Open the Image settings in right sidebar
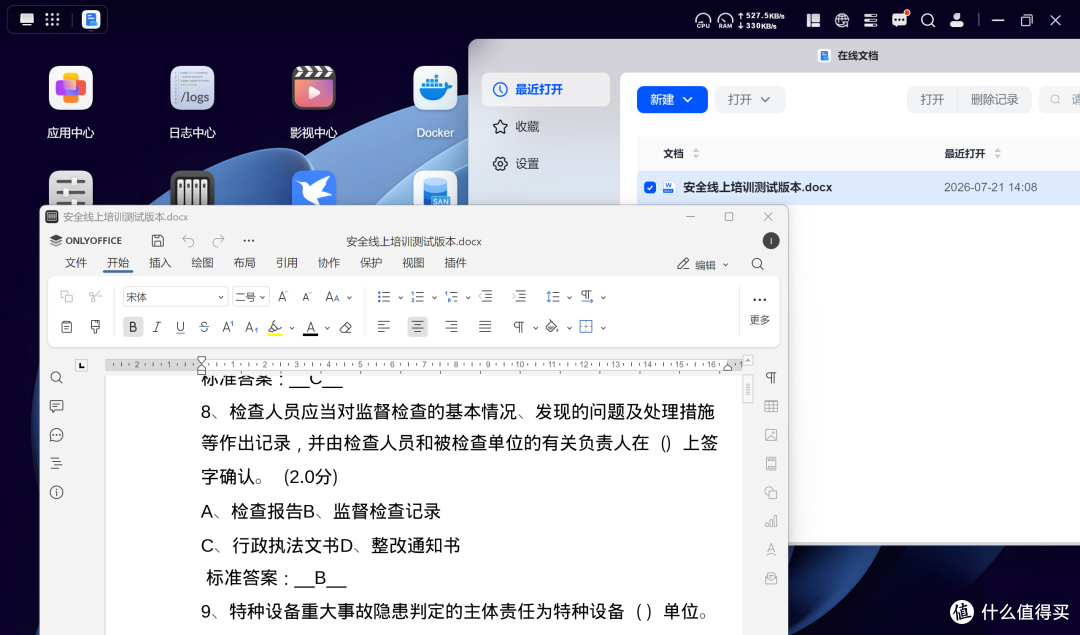The width and height of the screenshot is (1080, 635). (771, 435)
